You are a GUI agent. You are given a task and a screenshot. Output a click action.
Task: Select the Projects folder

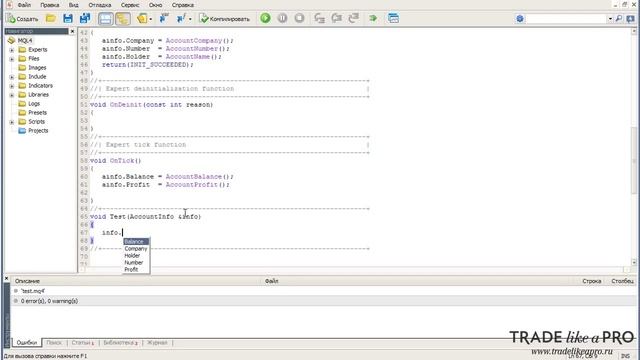(38, 131)
